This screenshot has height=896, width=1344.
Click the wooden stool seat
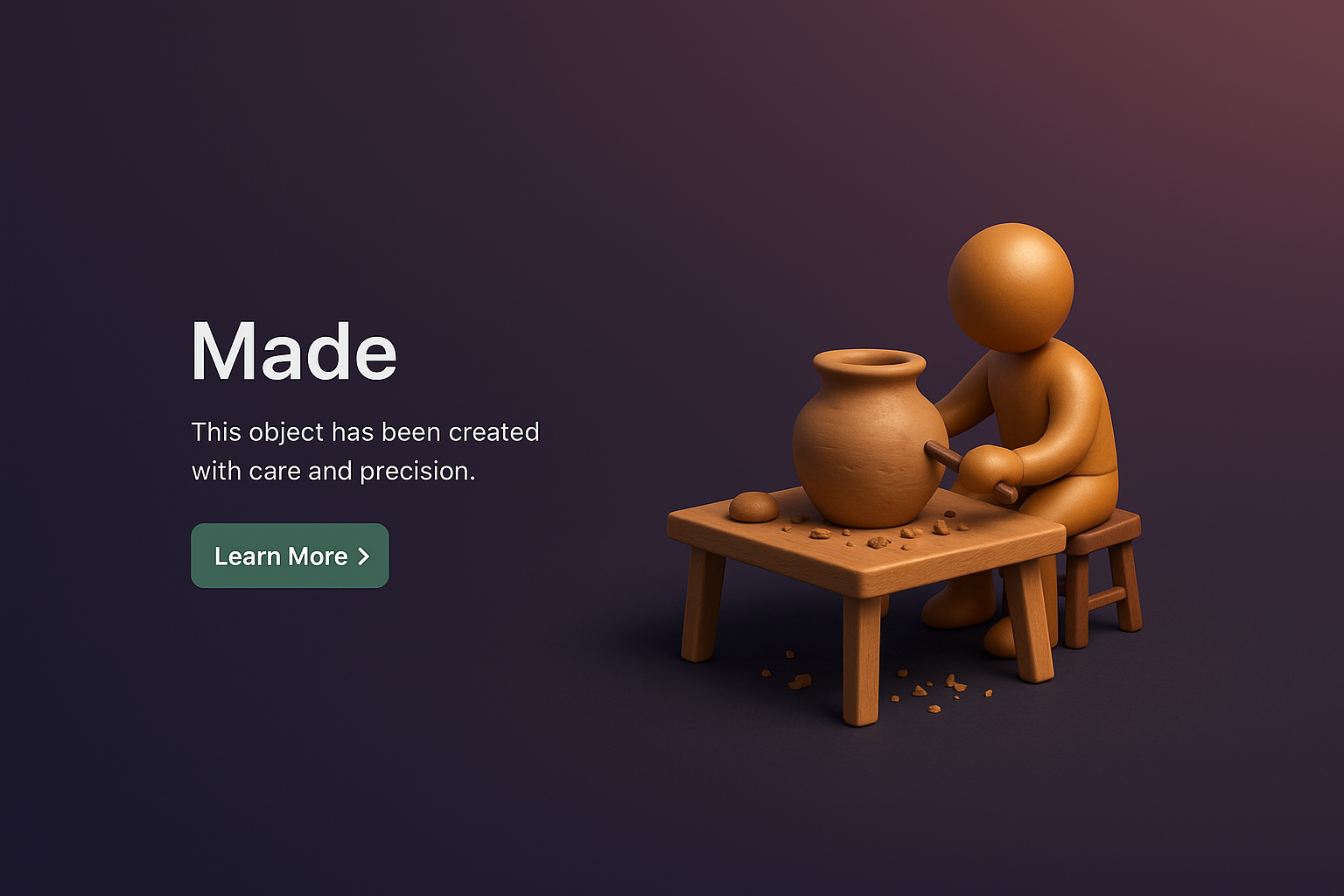click(x=1104, y=530)
